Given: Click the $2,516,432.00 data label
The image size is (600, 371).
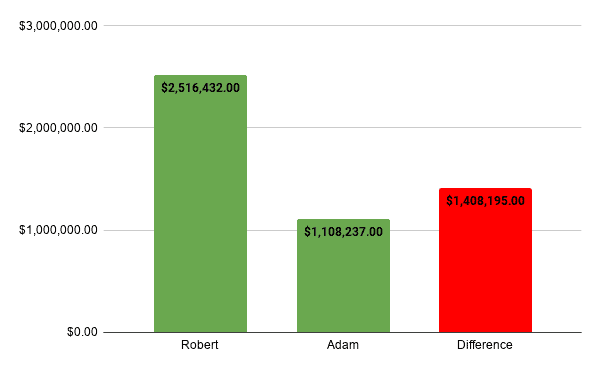Looking at the screenshot, I should [x=201, y=88].
